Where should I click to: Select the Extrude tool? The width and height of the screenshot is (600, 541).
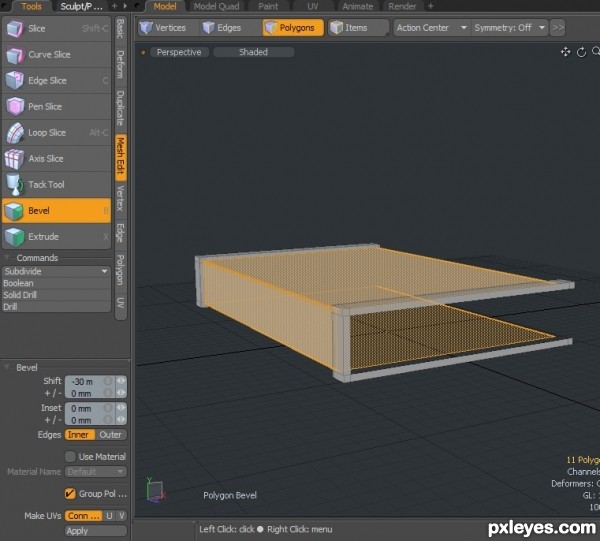tap(56, 237)
